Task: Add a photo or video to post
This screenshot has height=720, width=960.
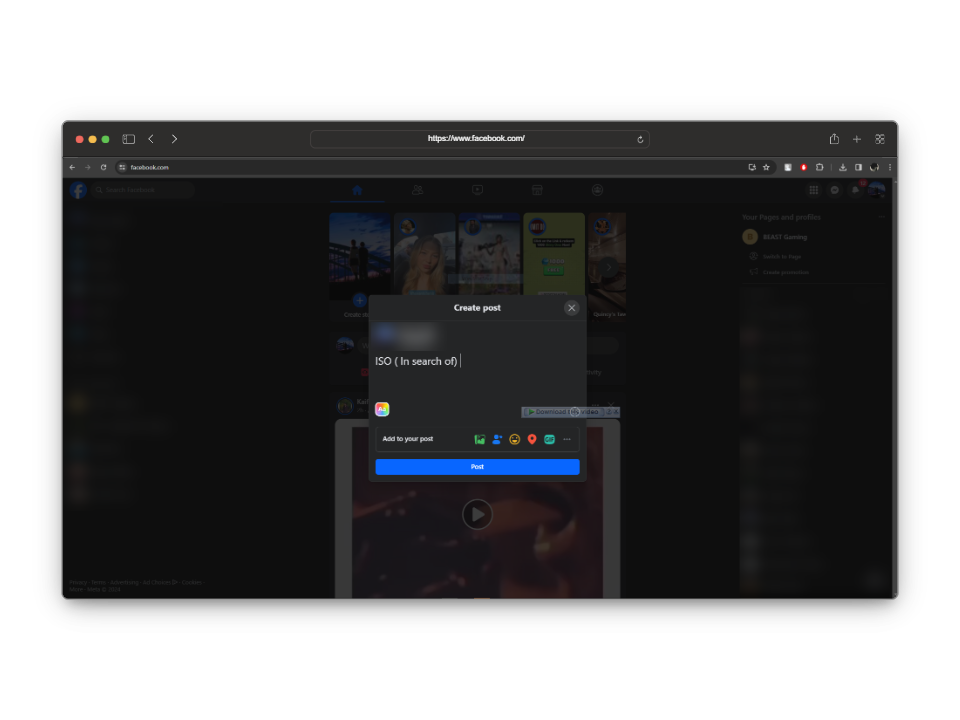Action: [480, 439]
